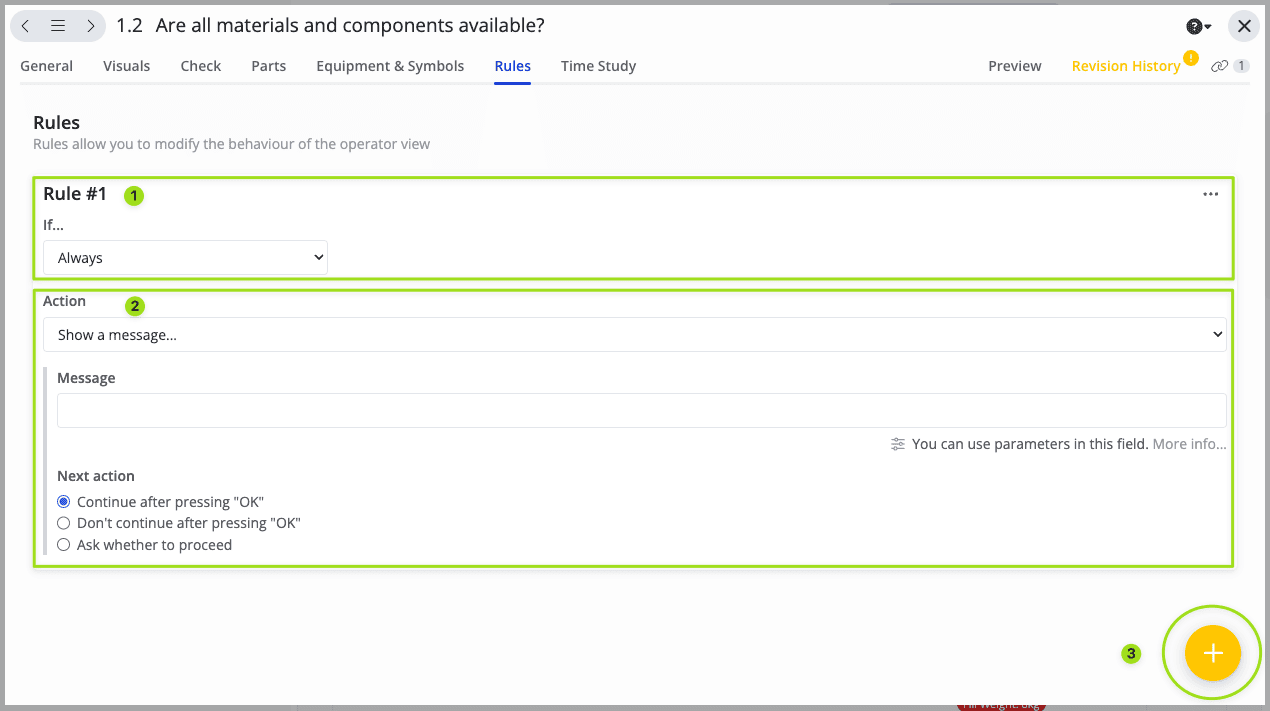Go to next step with right arrow
This screenshot has height=711, width=1270.
click(91, 26)
